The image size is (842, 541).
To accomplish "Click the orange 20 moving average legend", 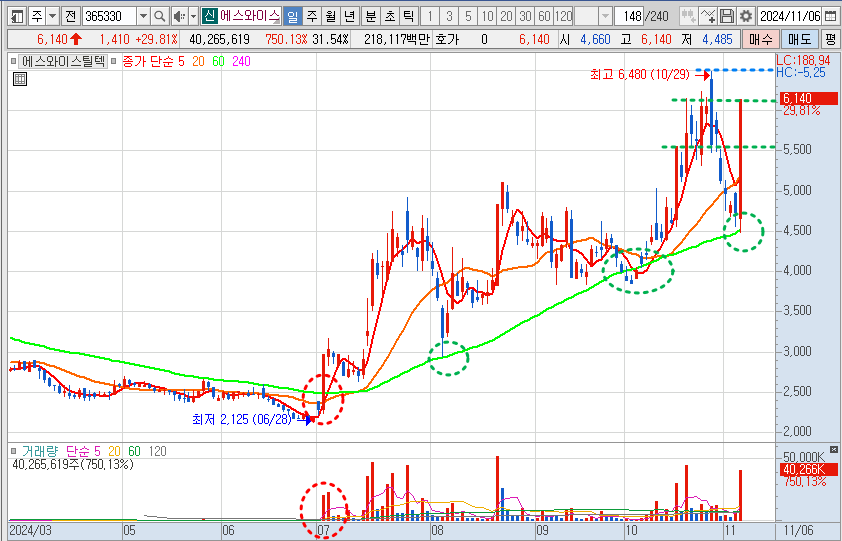I will point(198,61).
